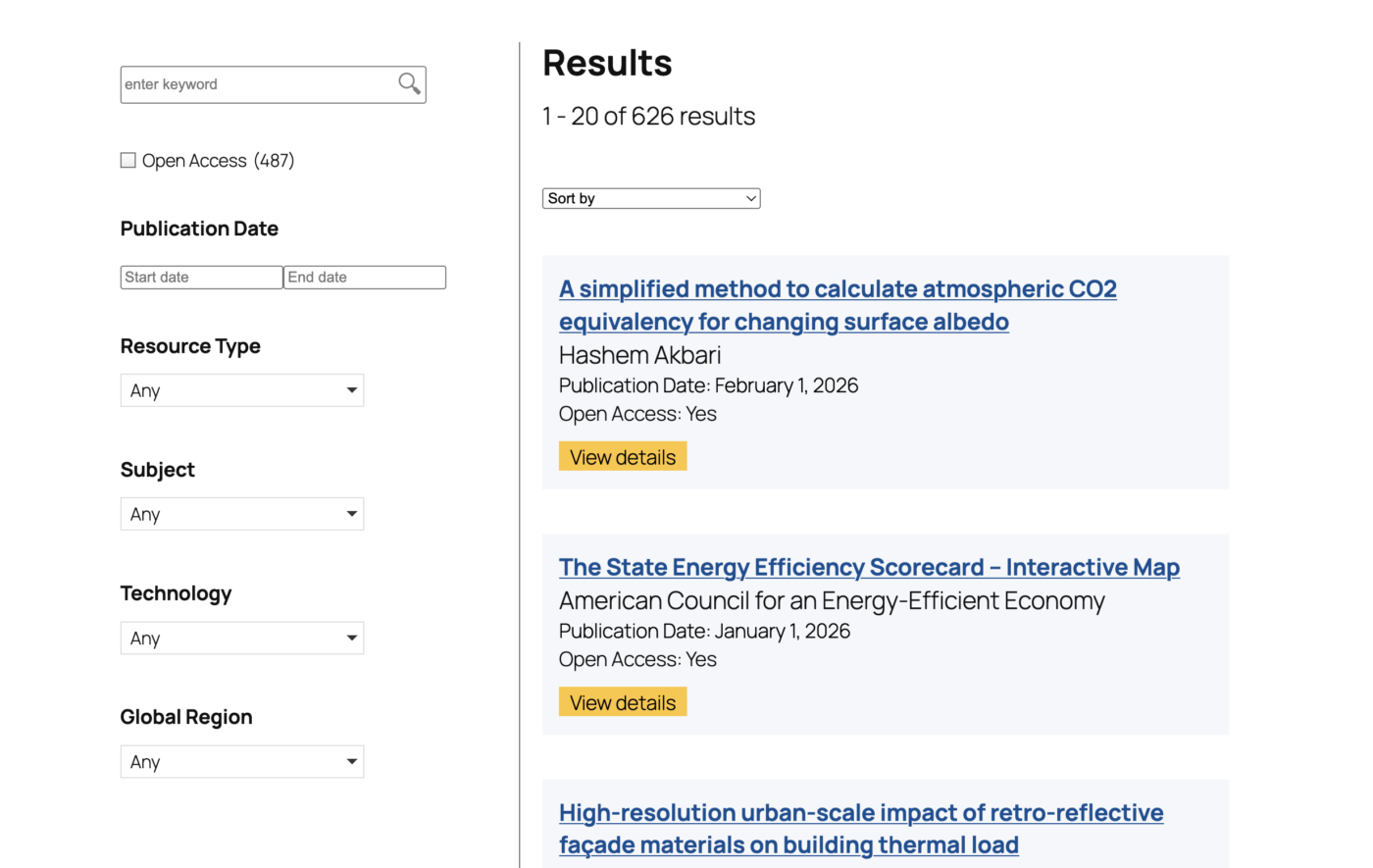1373x868 pixels.
Task: Click the Publication Date filter heading
Action: [199, 229]
